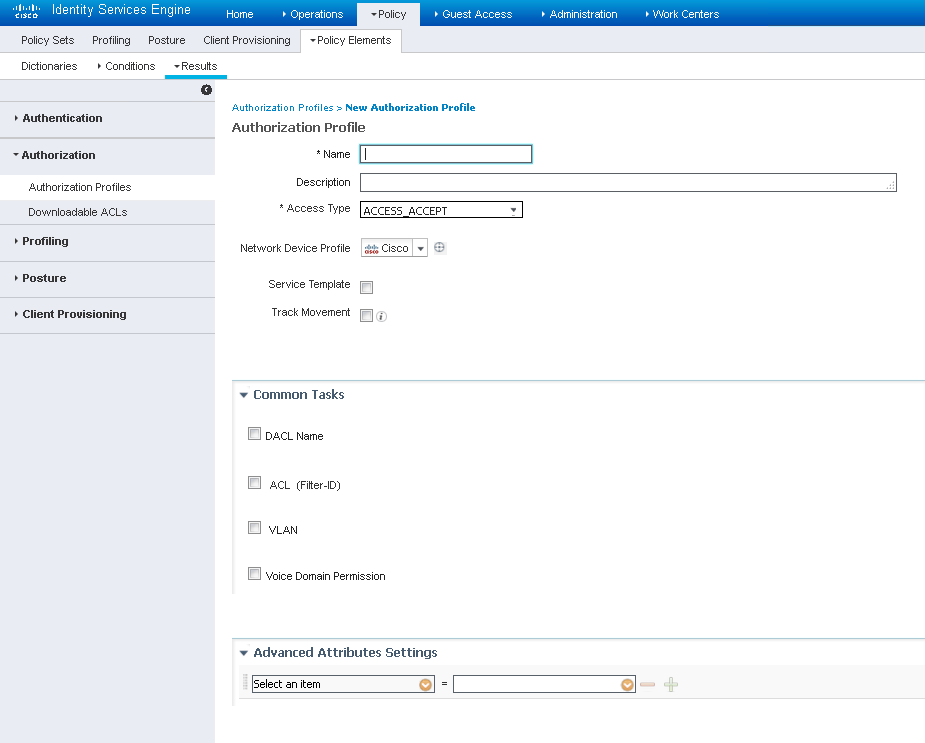This screenshot has height=743, width=925.
Task: Open Network Device Profile details globe icon
Action: 439,247
